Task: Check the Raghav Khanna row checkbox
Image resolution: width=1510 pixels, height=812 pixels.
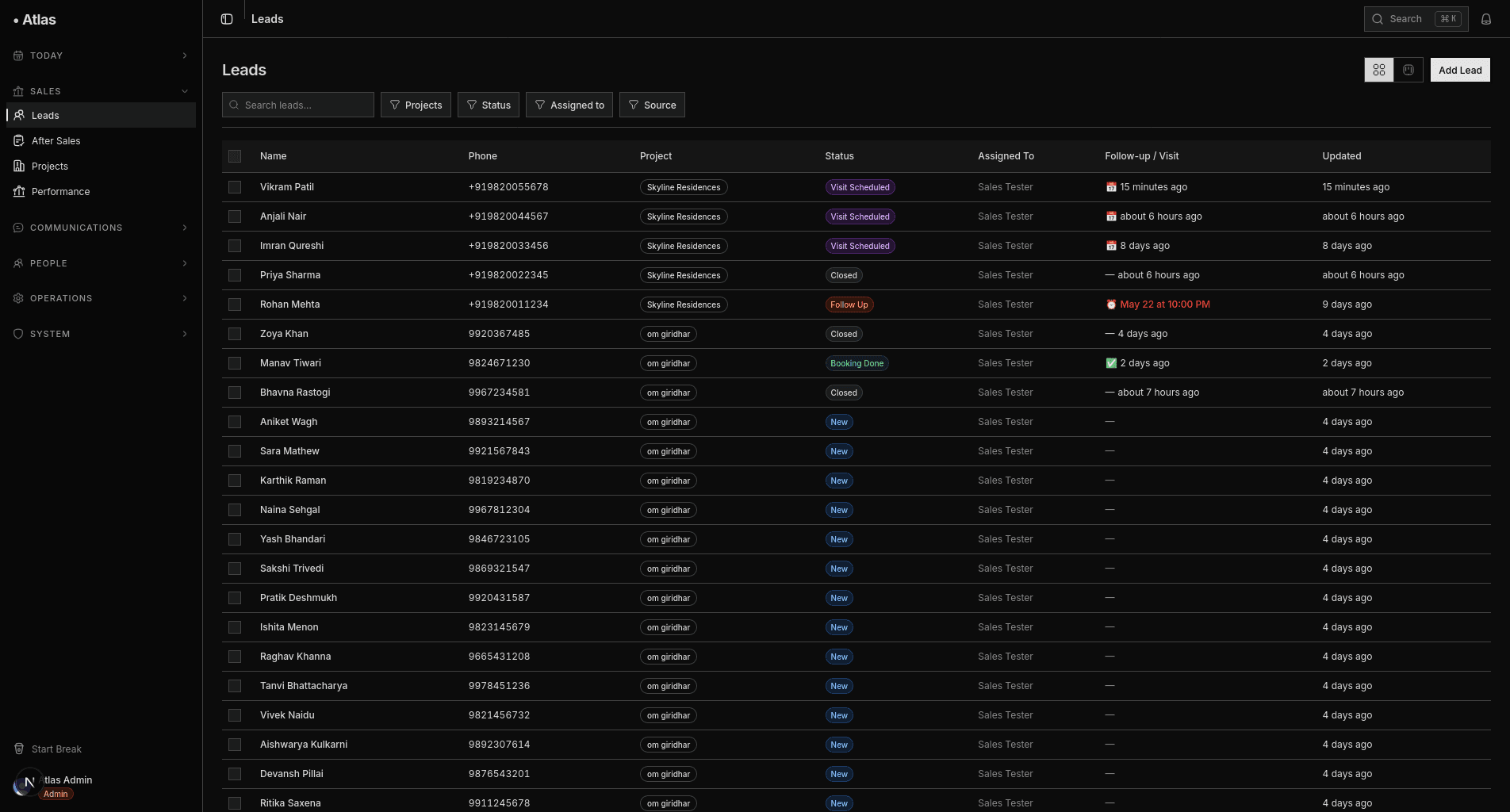Action: [235, 657]
